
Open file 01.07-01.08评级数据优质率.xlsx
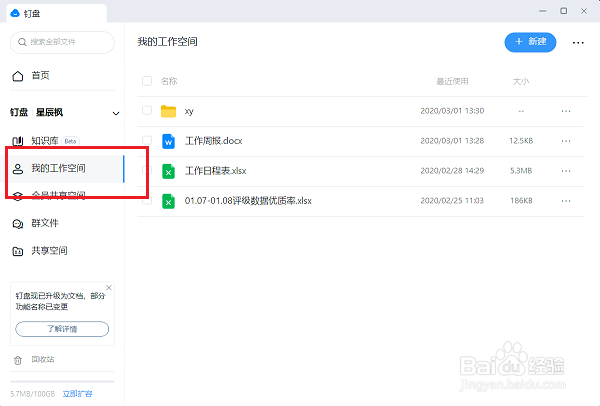point(248,201)
